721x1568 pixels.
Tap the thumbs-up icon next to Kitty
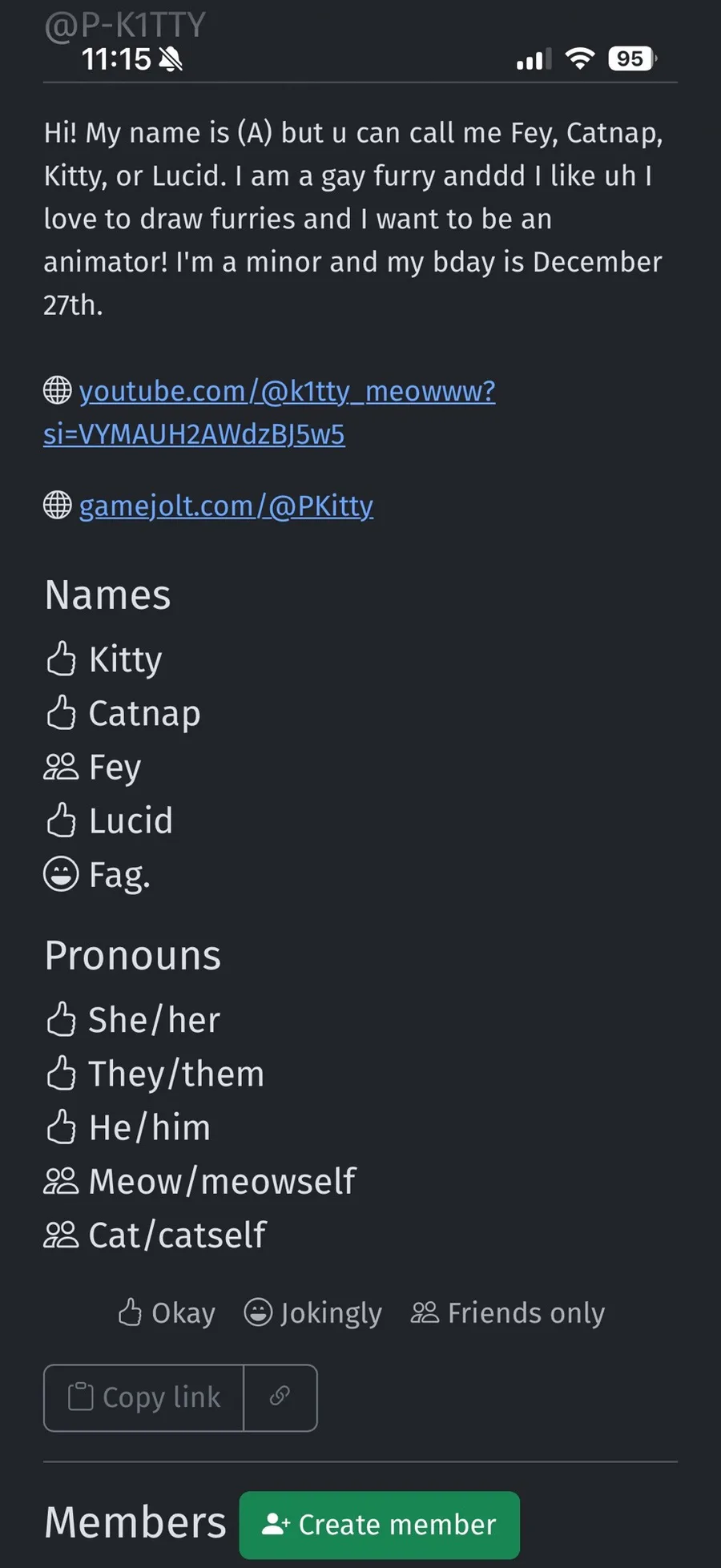[61, 659]
